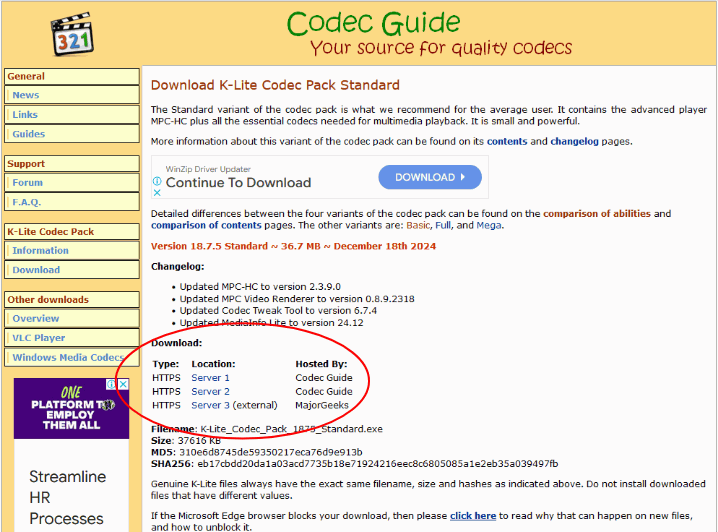The image size is (718, 532).
Task: Open comparison of abilities link
Action: (597, 214)
